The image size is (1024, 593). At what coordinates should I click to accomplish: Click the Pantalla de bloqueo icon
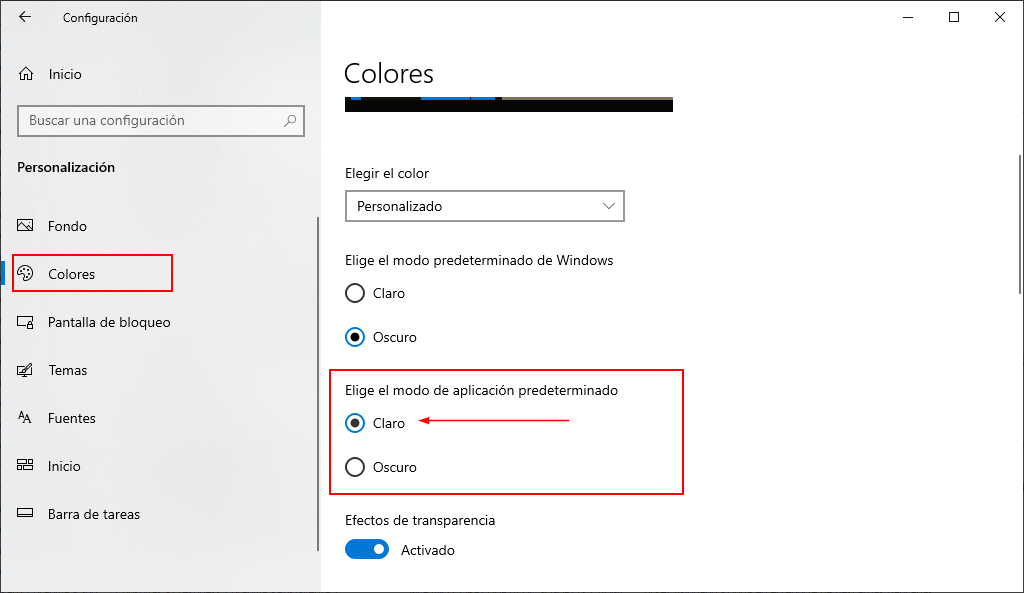(x=27, y=322)
